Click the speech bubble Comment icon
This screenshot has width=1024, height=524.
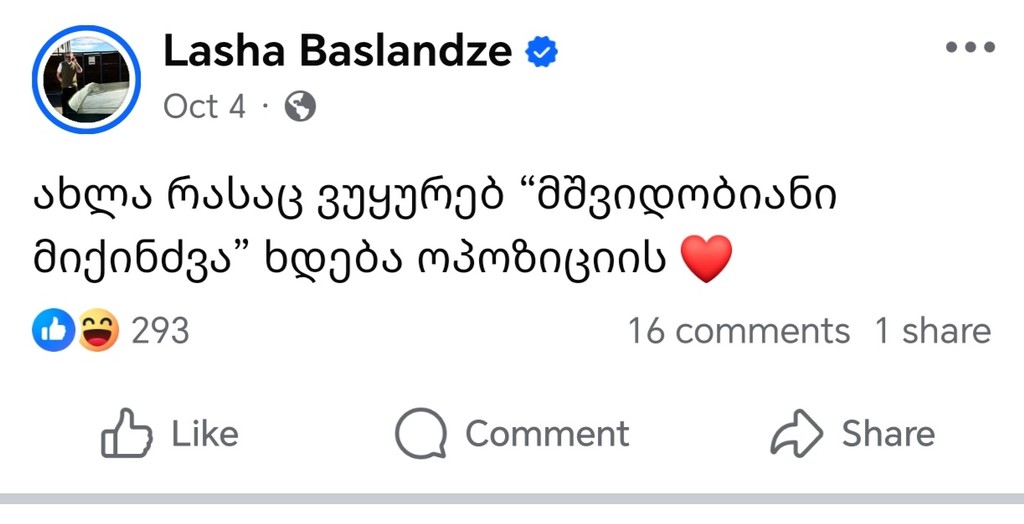click(420, 434)
